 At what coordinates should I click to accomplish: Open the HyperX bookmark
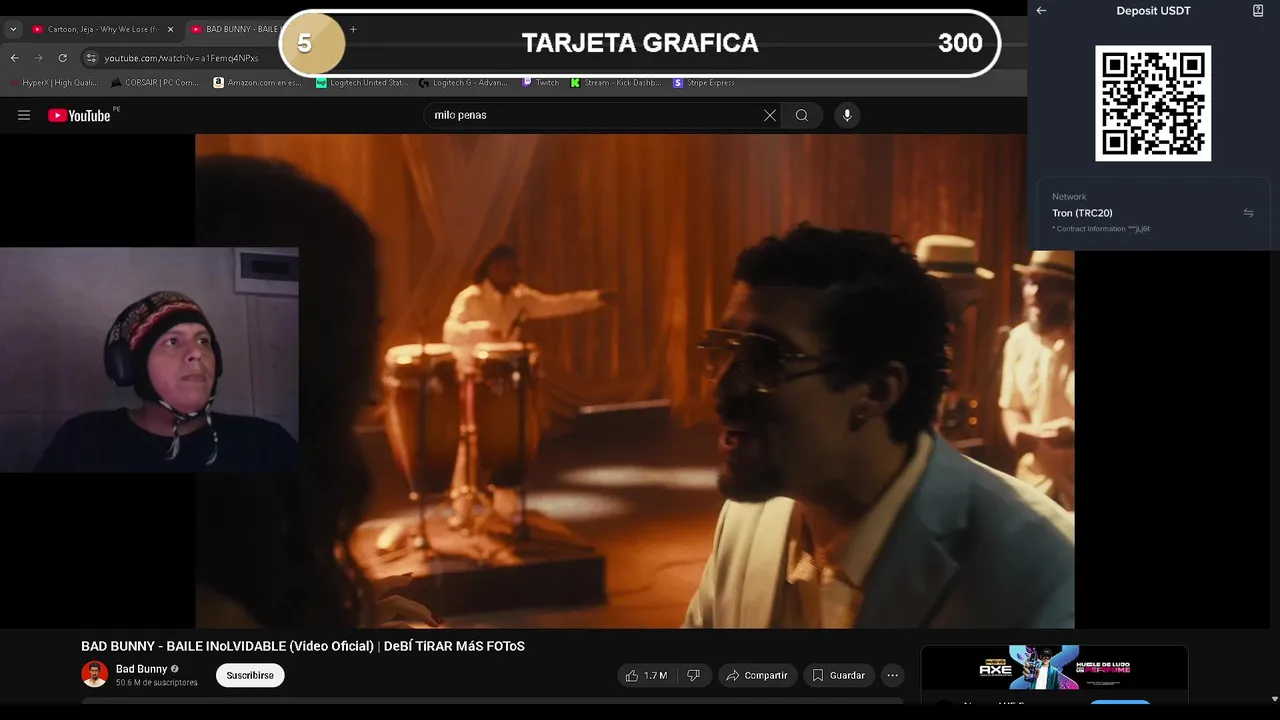pyautogui.click(x=54, y=83)
